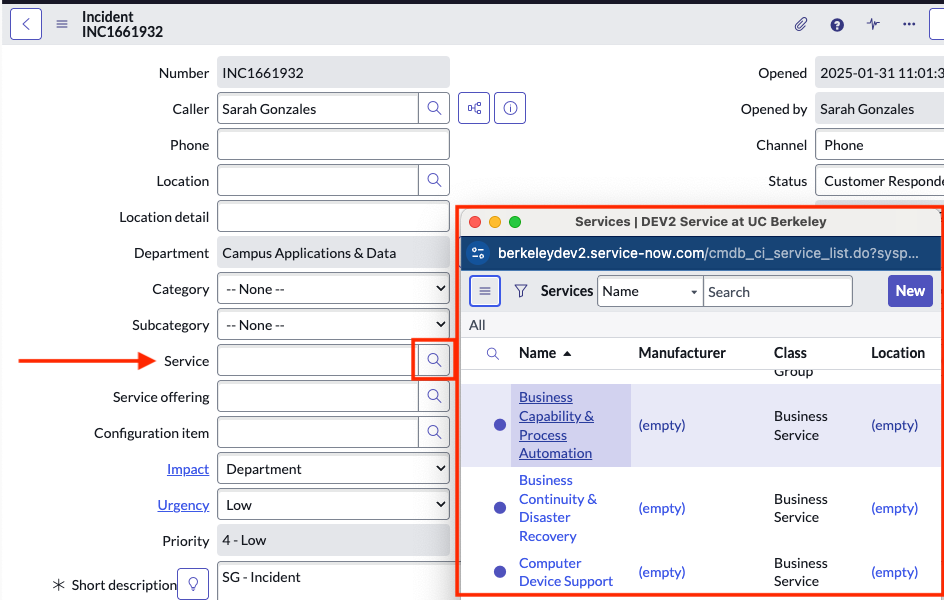Preview Caller record info icon
This screenshot has height=600, width=944.
510,108
